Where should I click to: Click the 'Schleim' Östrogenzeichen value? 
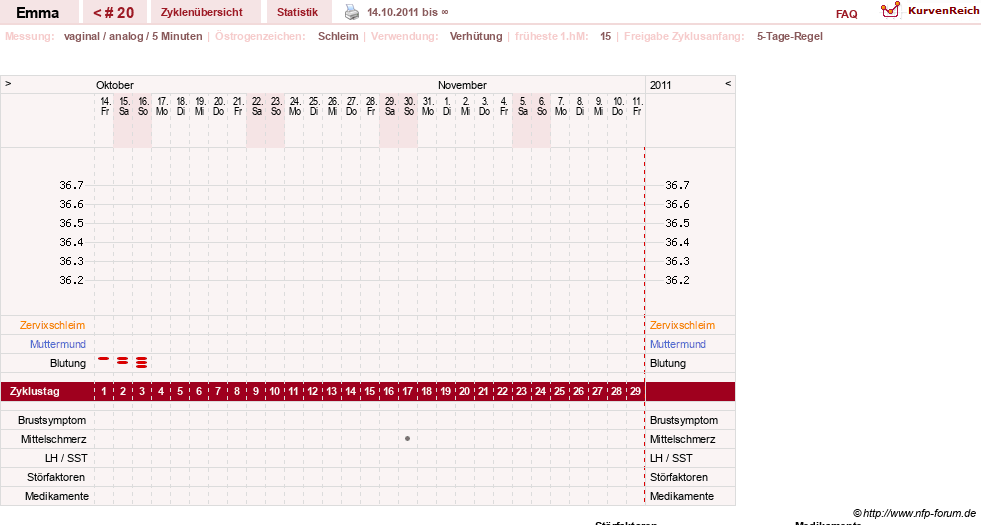(x=338, y=36)
